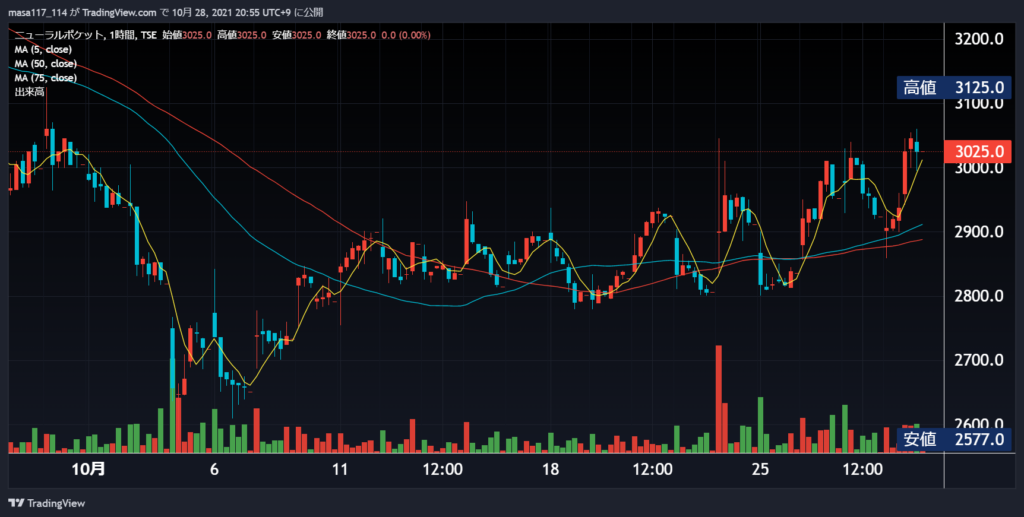1024x517 pixels.
Task: Click the 出来高 volume indicator label
Action: click(29, 92)
